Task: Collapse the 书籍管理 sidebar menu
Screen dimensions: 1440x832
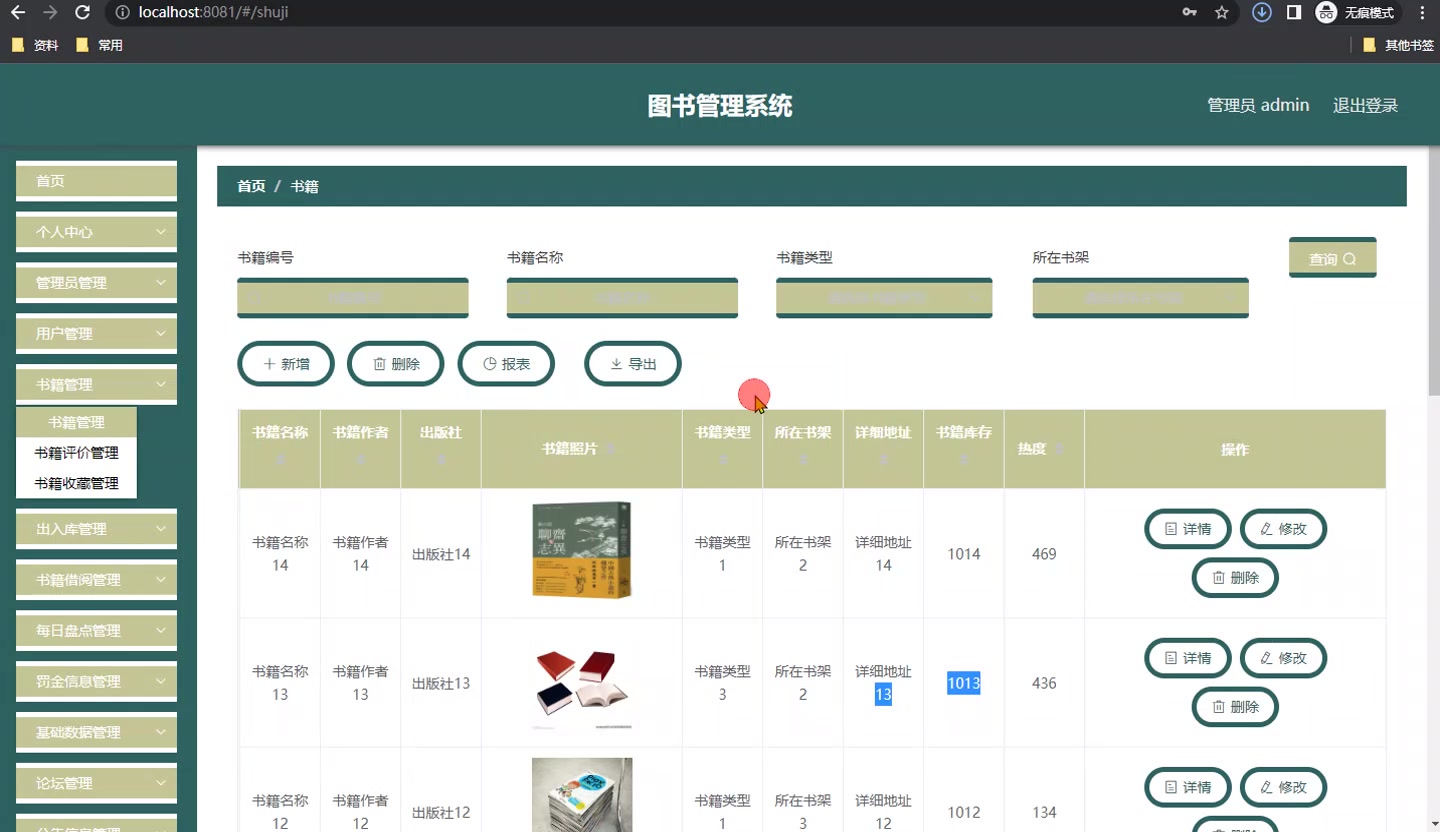Action: [x=96, y=384]
